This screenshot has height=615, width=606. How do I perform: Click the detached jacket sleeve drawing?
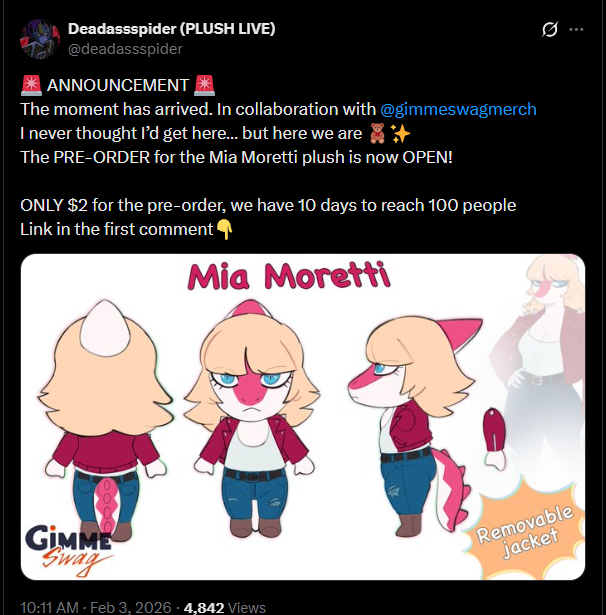click(x=494, y=438)
